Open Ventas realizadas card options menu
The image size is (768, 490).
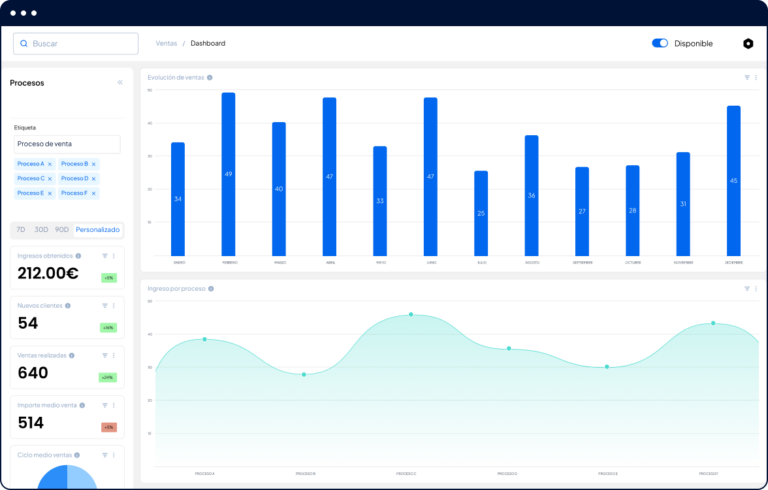tap(114, 356)
